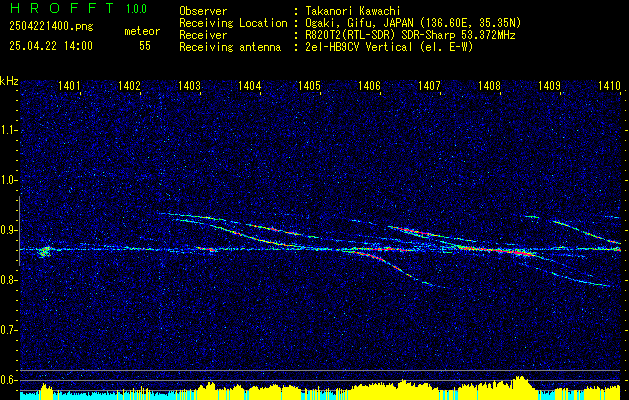Click the receiver text R820T2(RTL-SDR) SDR-Sharp 53.372MHz
The height and width of the screenshot is (400, 629).
coord(410,35)
